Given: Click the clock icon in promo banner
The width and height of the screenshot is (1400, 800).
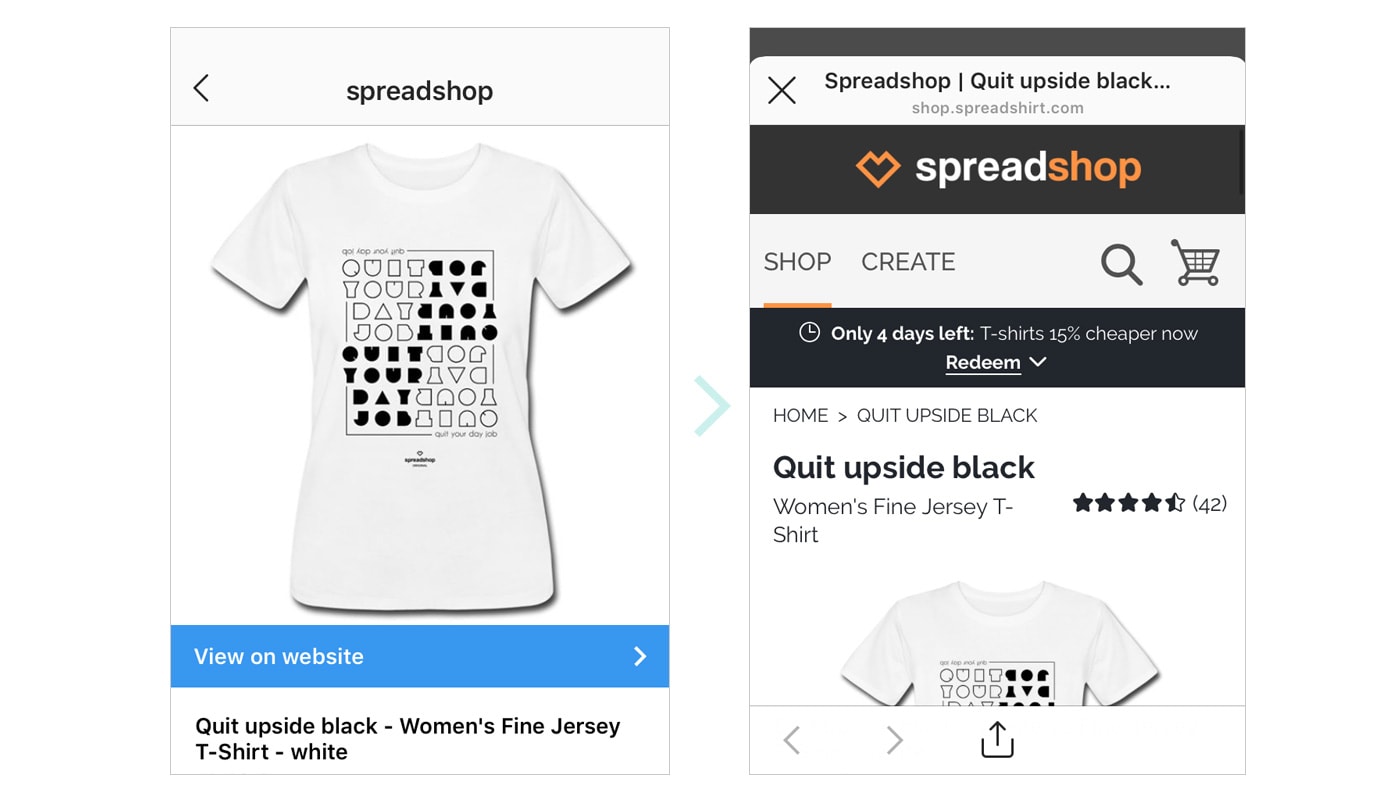Looking at the screenshot, I should pyautogui.click(x=809, y=333).
